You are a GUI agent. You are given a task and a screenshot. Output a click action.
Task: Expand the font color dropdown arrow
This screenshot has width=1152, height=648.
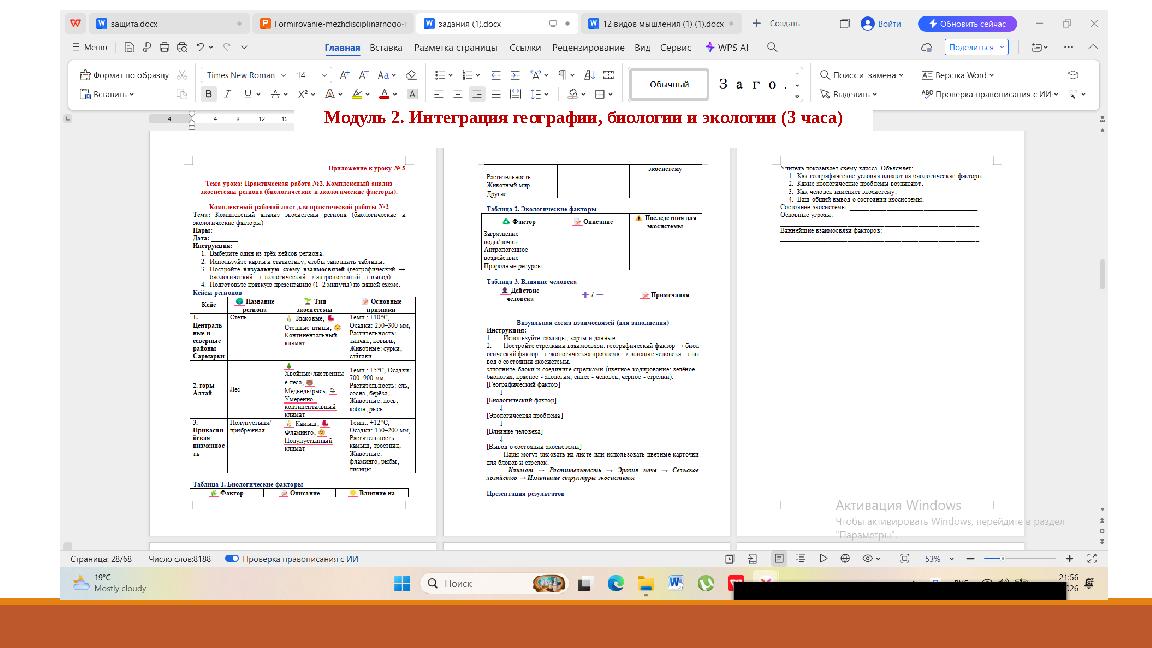click(396, 93)
